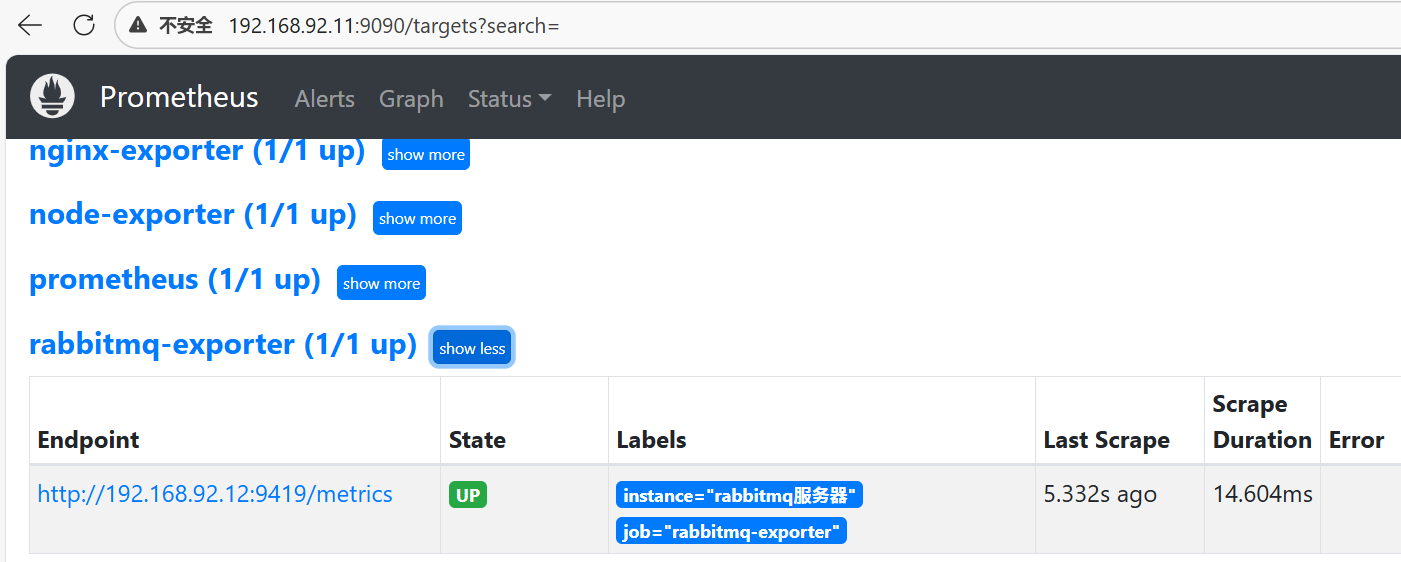Viewport: 1401px width, 562px height.
Task: Open the Status dropdown menu
Action: [510, 99]
